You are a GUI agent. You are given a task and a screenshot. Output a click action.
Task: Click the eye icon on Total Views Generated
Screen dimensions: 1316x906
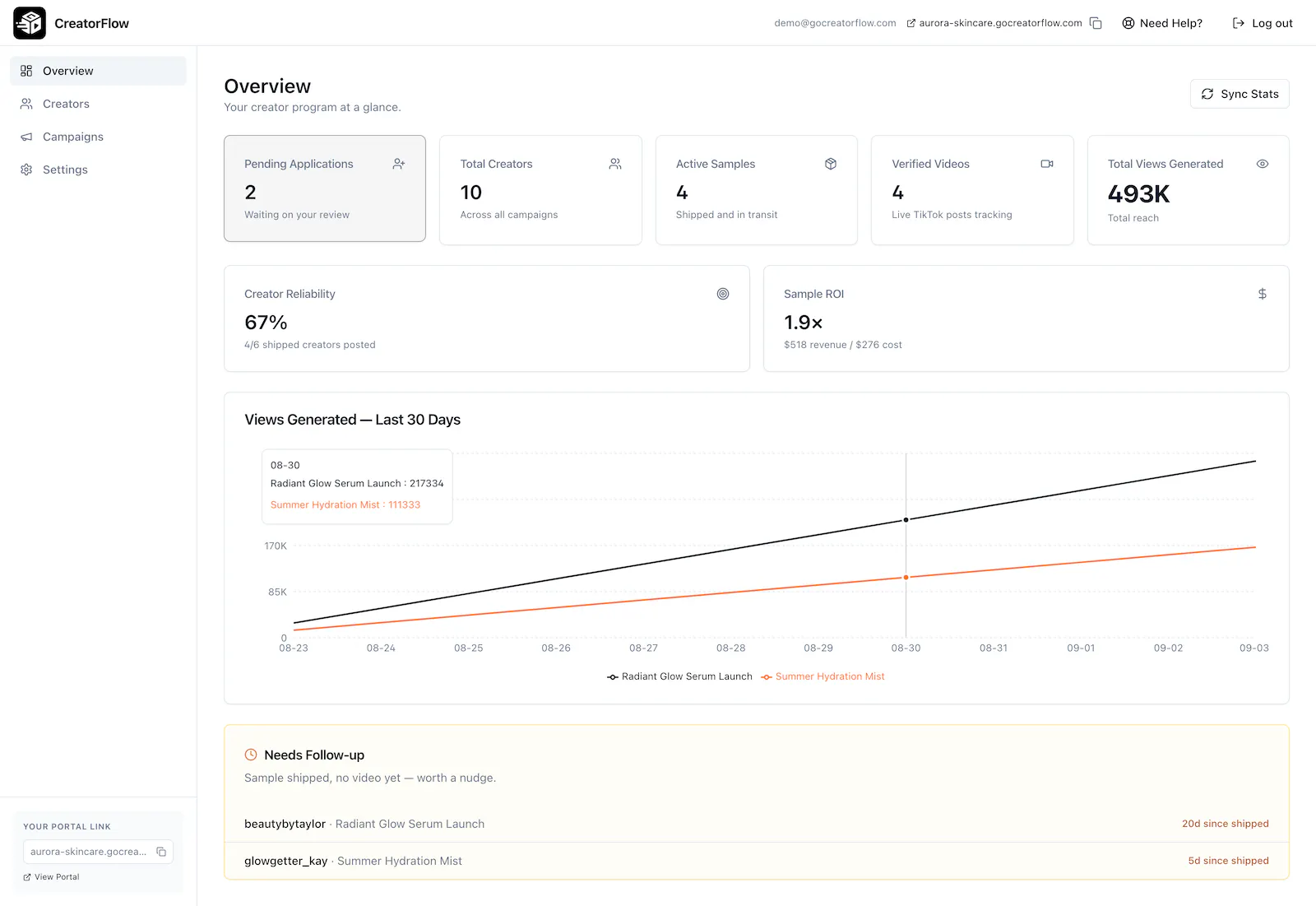pos(1263,164)
